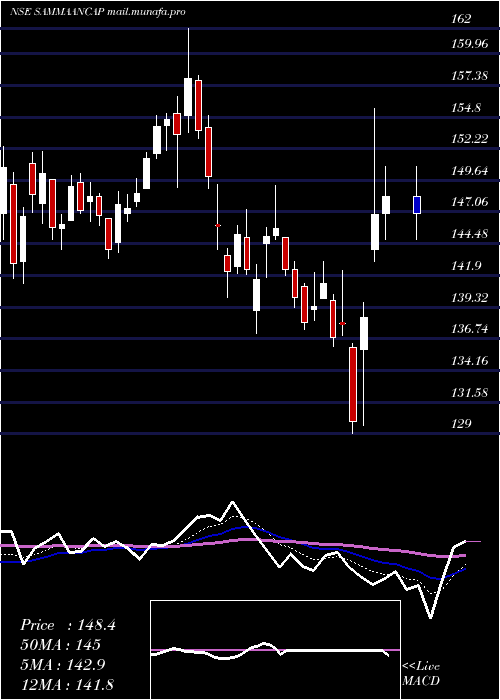Screen dimensions: 500x700
Task: Click the 5MA : 142.9 readout
Action: [x=62, y=665]
